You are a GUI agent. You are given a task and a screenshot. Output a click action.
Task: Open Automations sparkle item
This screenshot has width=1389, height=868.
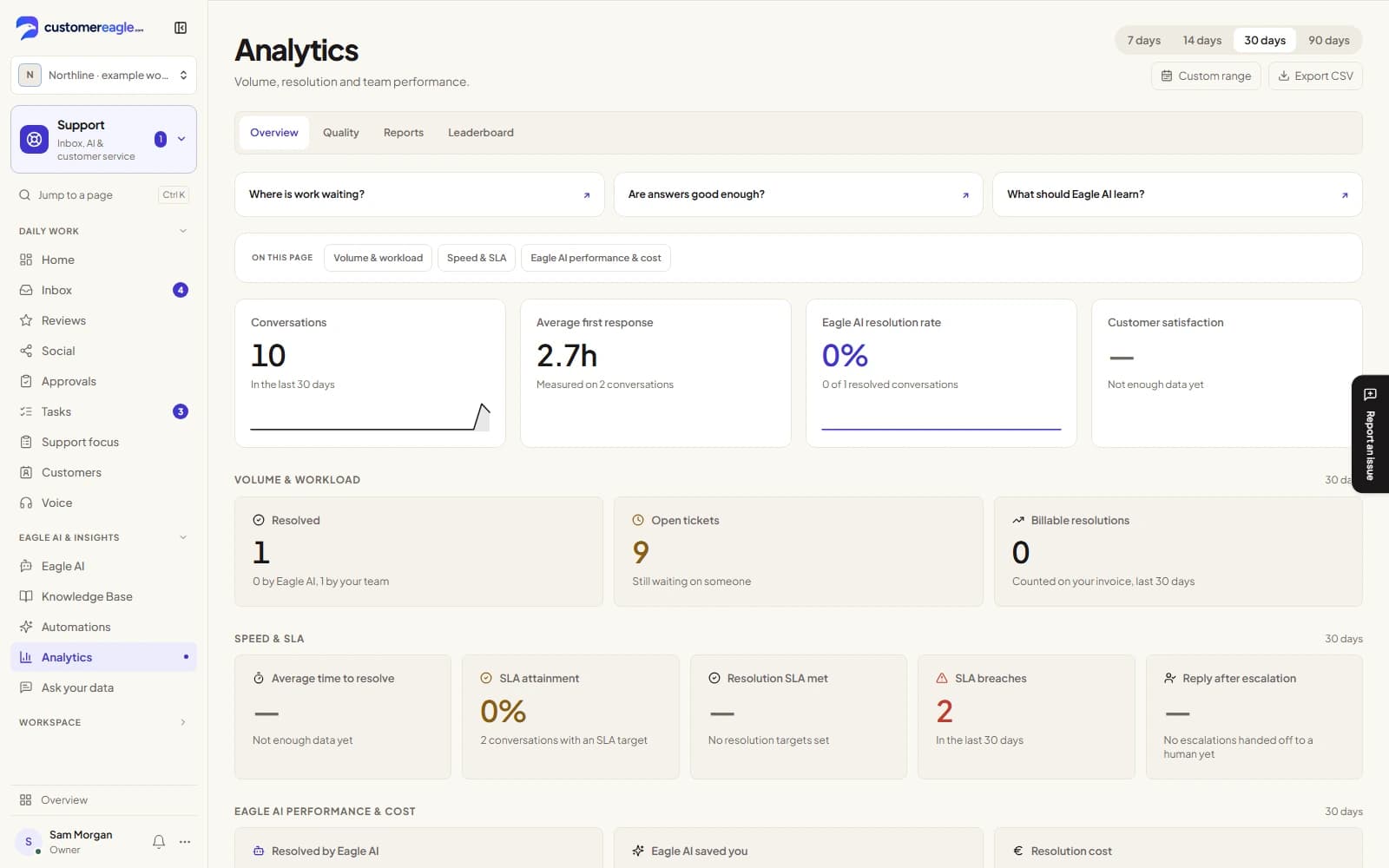pyautogui.click(x=103, y=627)
